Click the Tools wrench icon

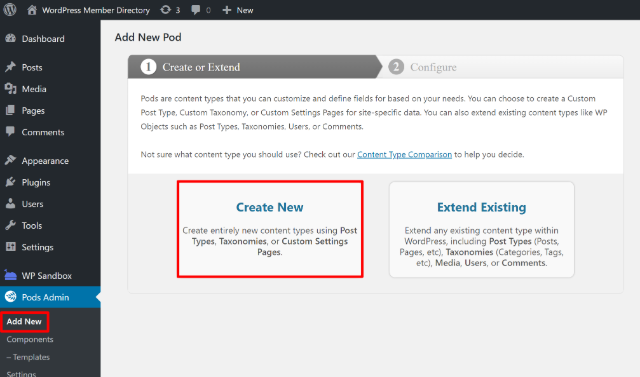click(10, 225)
